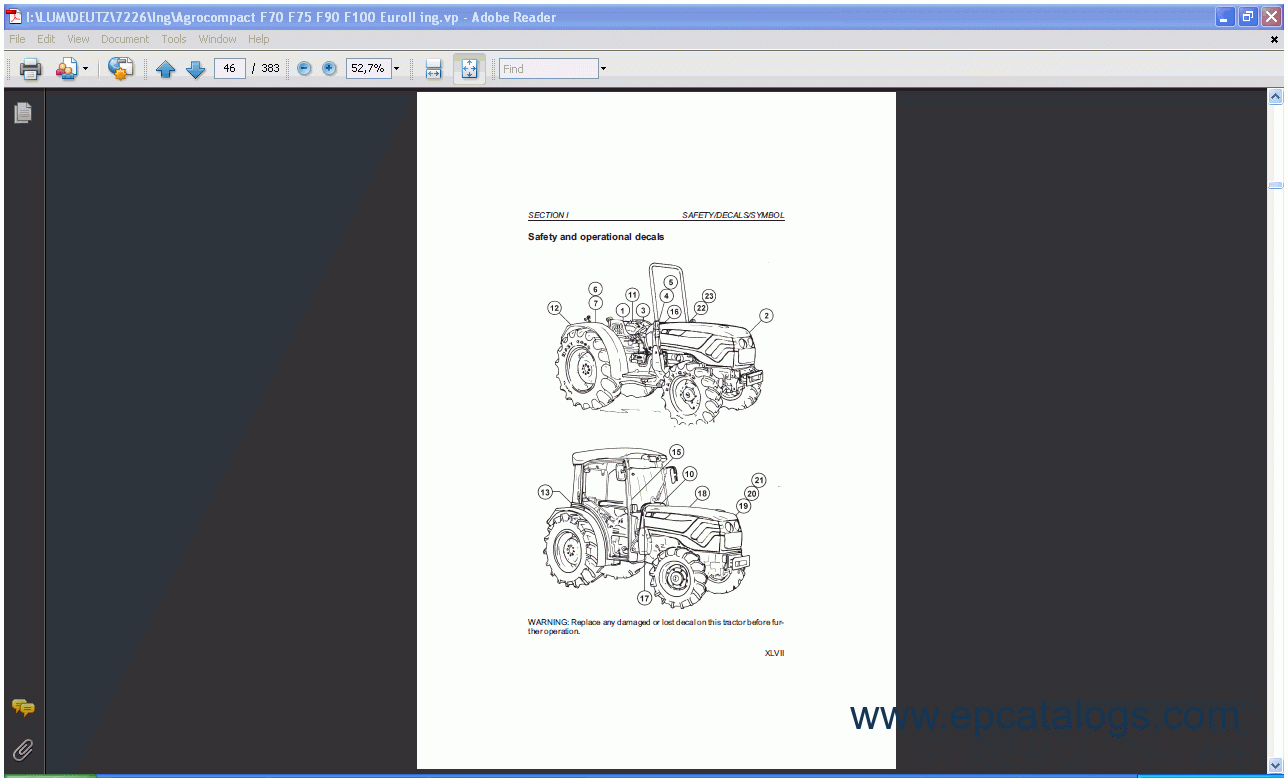Viewport: 1288px width, 778px height.
Task: Click callout number 15 on lower tractor cab
Action: point(676,452)
